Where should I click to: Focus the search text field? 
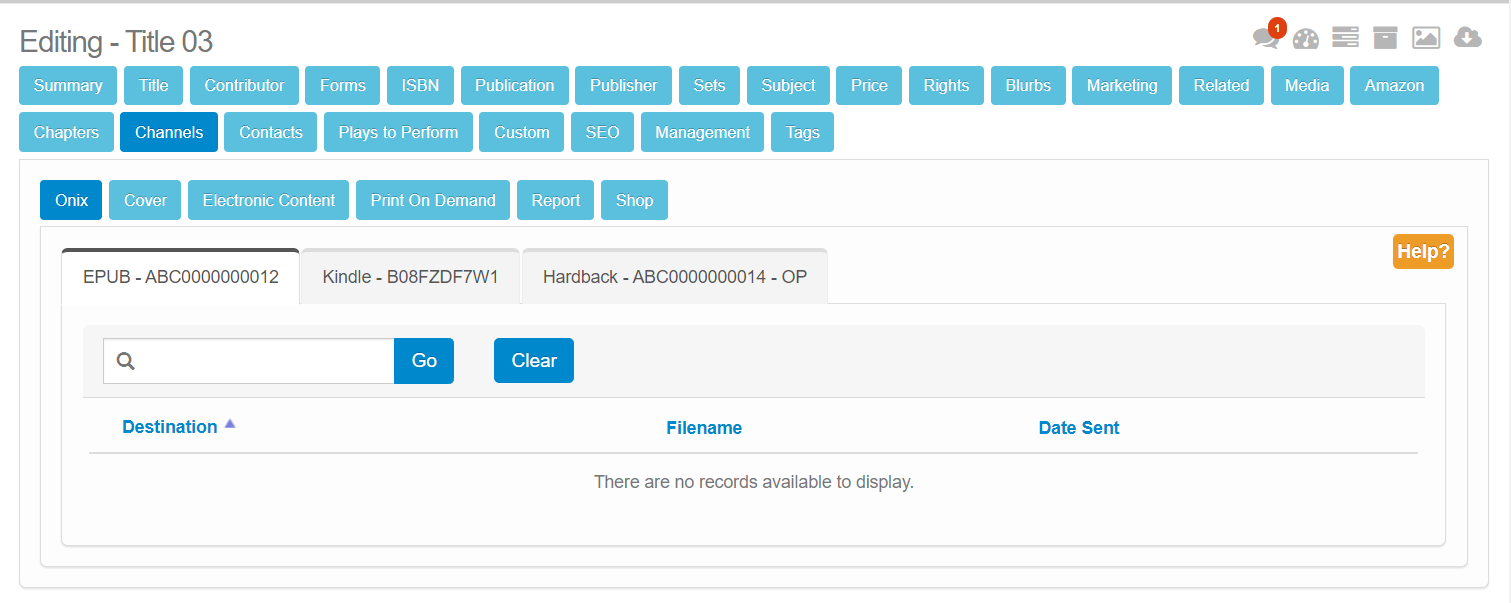pos(249,361)
